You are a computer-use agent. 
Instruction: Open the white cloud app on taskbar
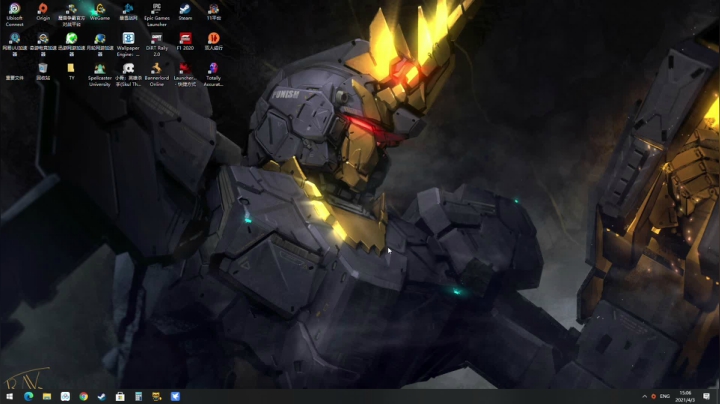coord(65,397)
